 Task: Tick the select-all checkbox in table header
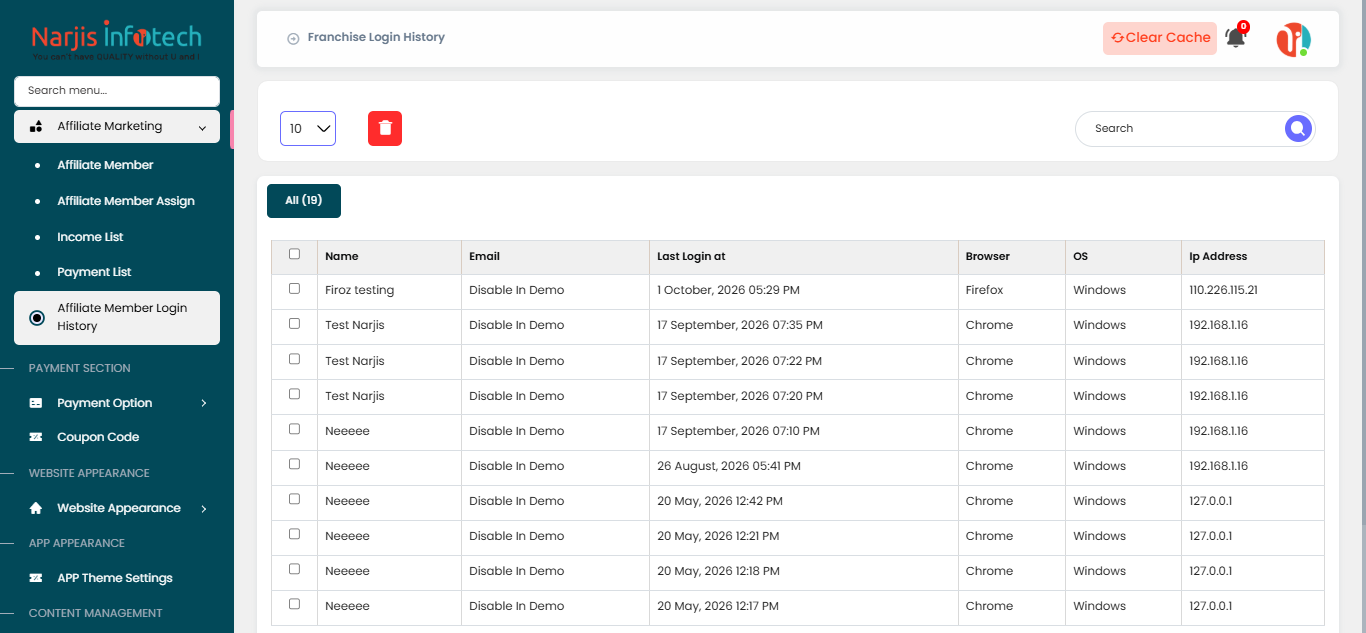click(x=294, y=254)
